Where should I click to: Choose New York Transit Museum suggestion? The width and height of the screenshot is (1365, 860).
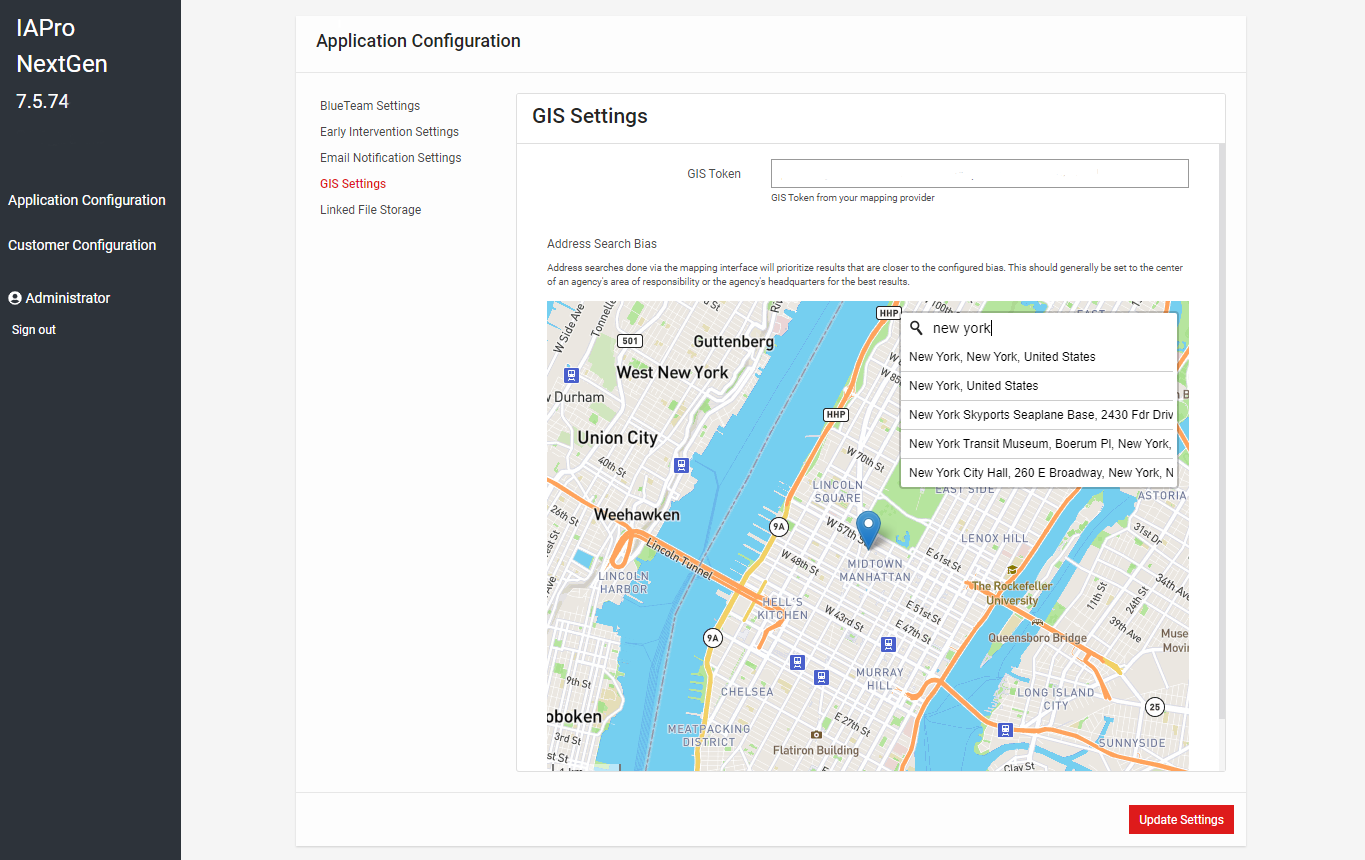[x=1039, y=444]
